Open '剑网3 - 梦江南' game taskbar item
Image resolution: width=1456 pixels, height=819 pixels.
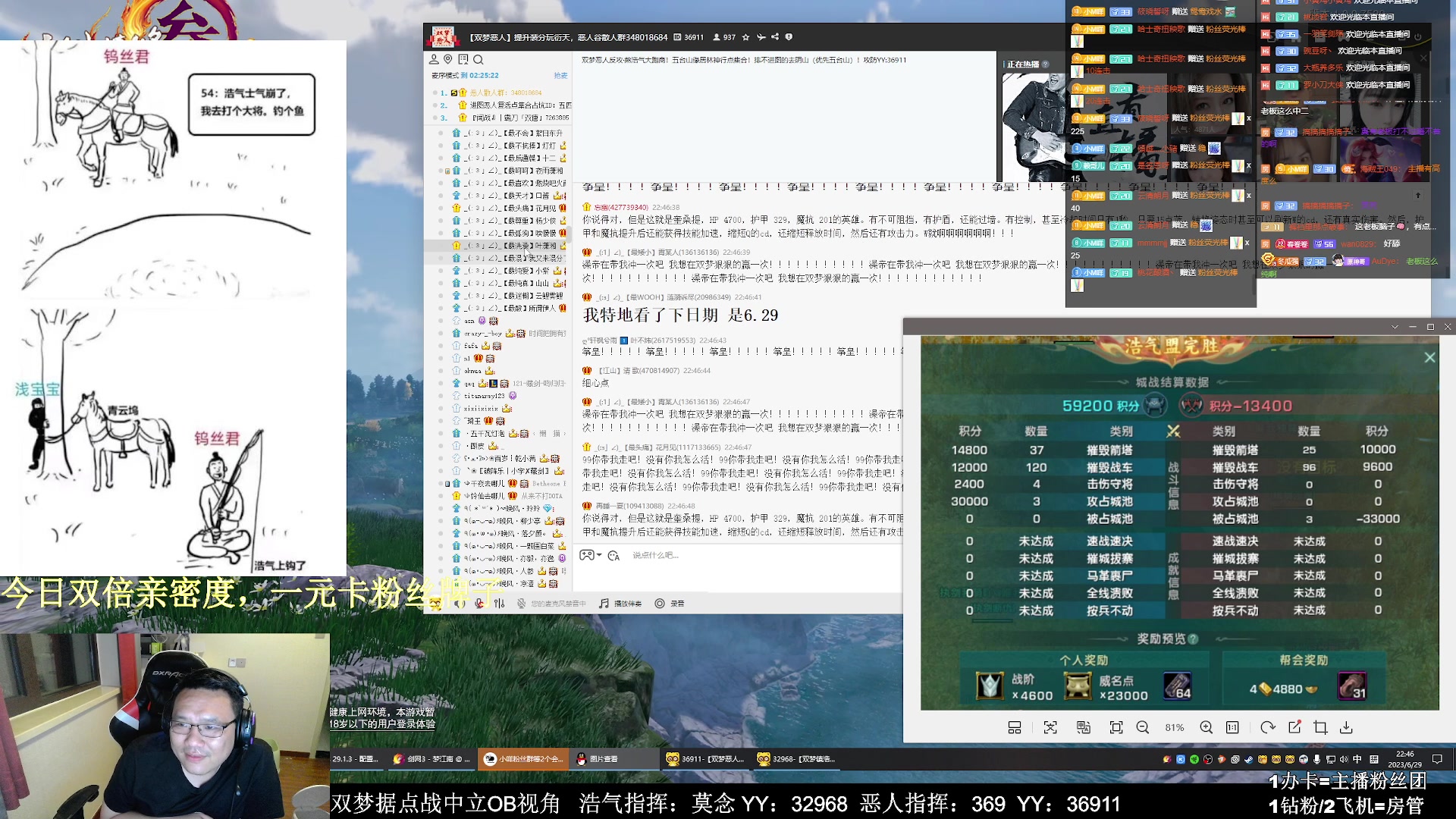[x=434, y=759]
